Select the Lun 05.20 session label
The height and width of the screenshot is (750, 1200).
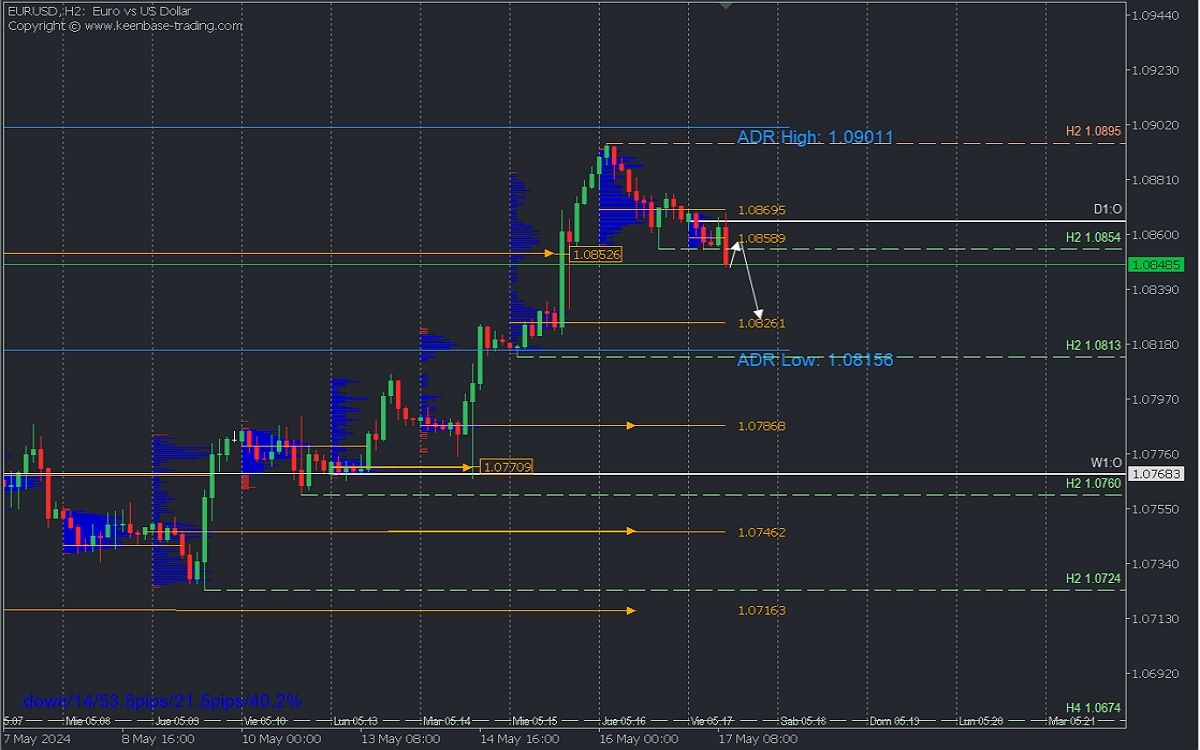(981, 720)
